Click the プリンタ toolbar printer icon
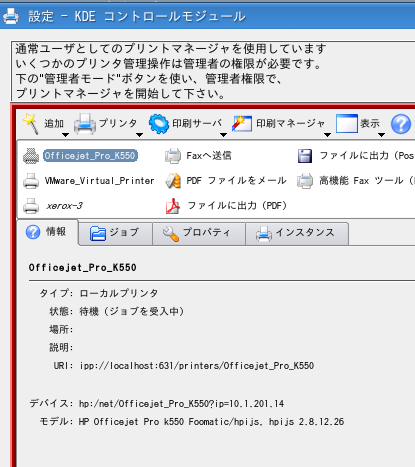This screenshot has width=415, height=467. [x=85, y=124]
